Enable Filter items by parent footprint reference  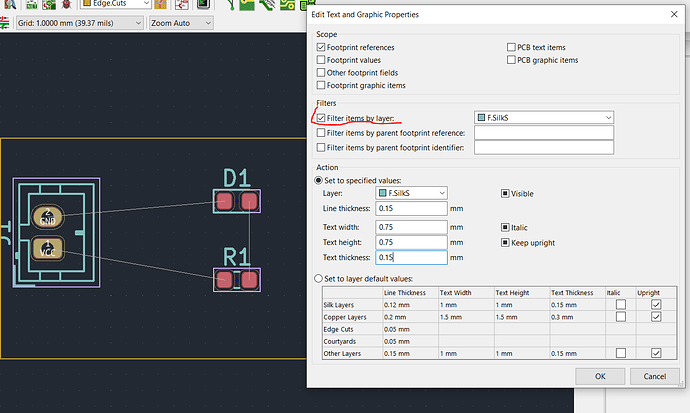coord(321,133)
